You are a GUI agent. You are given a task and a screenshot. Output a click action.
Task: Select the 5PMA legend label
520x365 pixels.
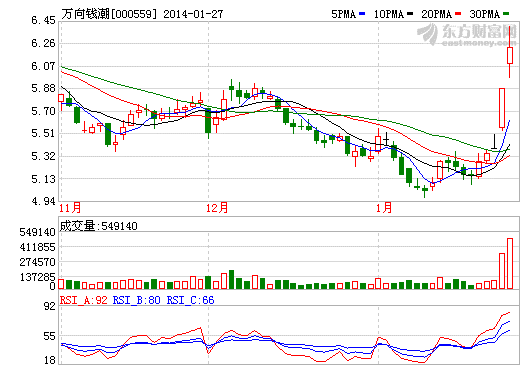(x=343, y=14)
